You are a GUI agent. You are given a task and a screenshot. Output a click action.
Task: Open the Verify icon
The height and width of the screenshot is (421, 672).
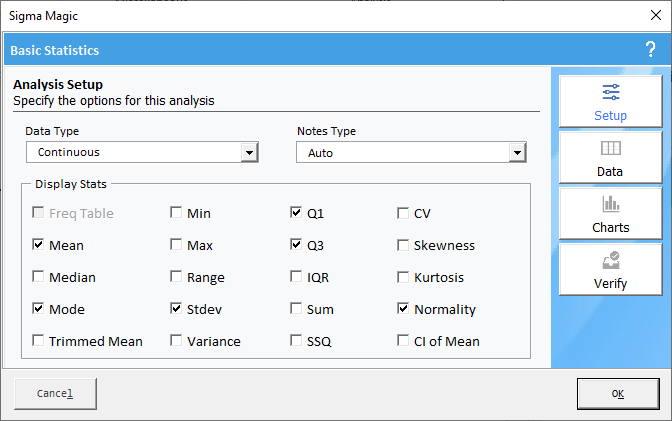[610, 262]
